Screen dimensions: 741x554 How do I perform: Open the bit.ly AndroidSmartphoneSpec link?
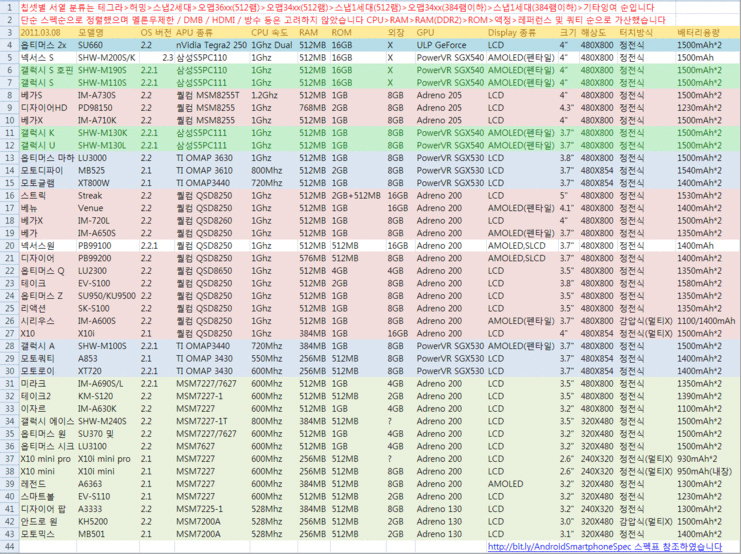click(604, 547)
